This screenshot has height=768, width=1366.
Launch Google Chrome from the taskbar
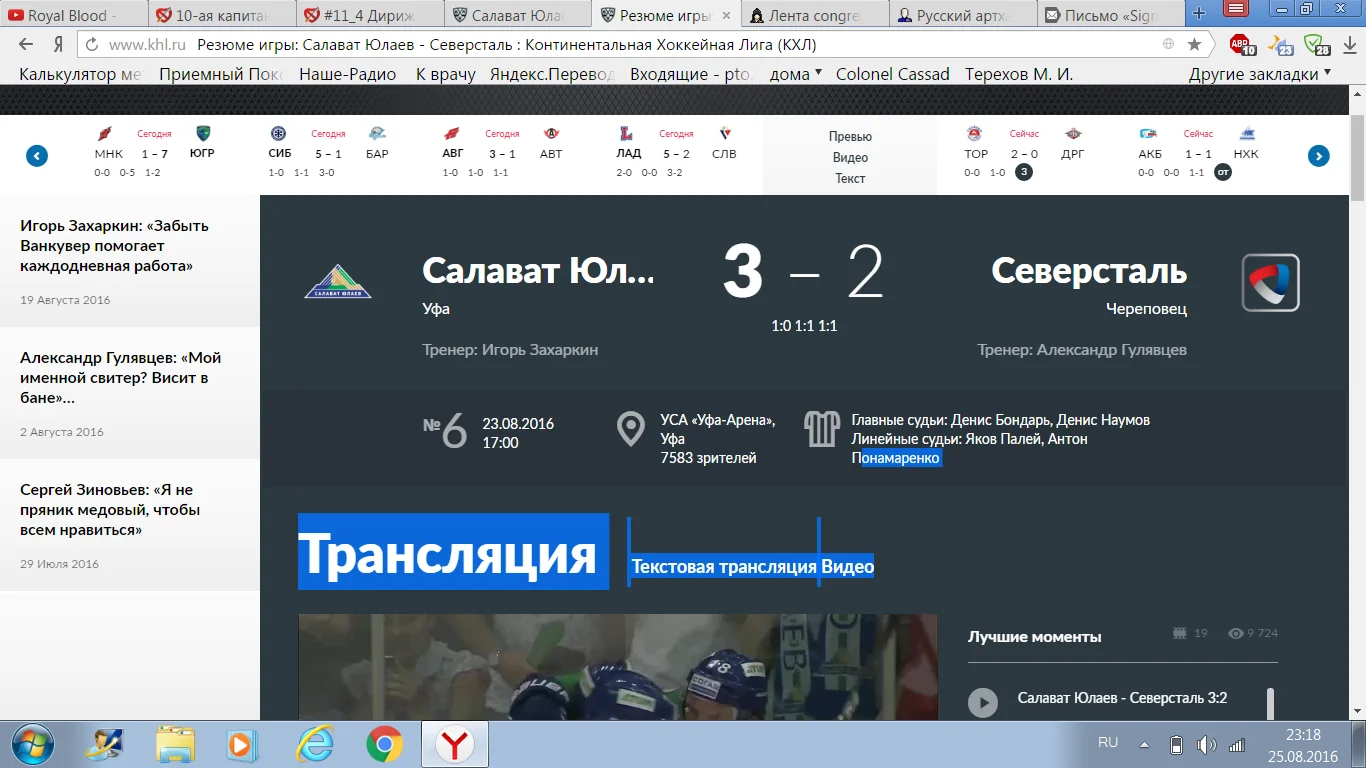[384, 744]
